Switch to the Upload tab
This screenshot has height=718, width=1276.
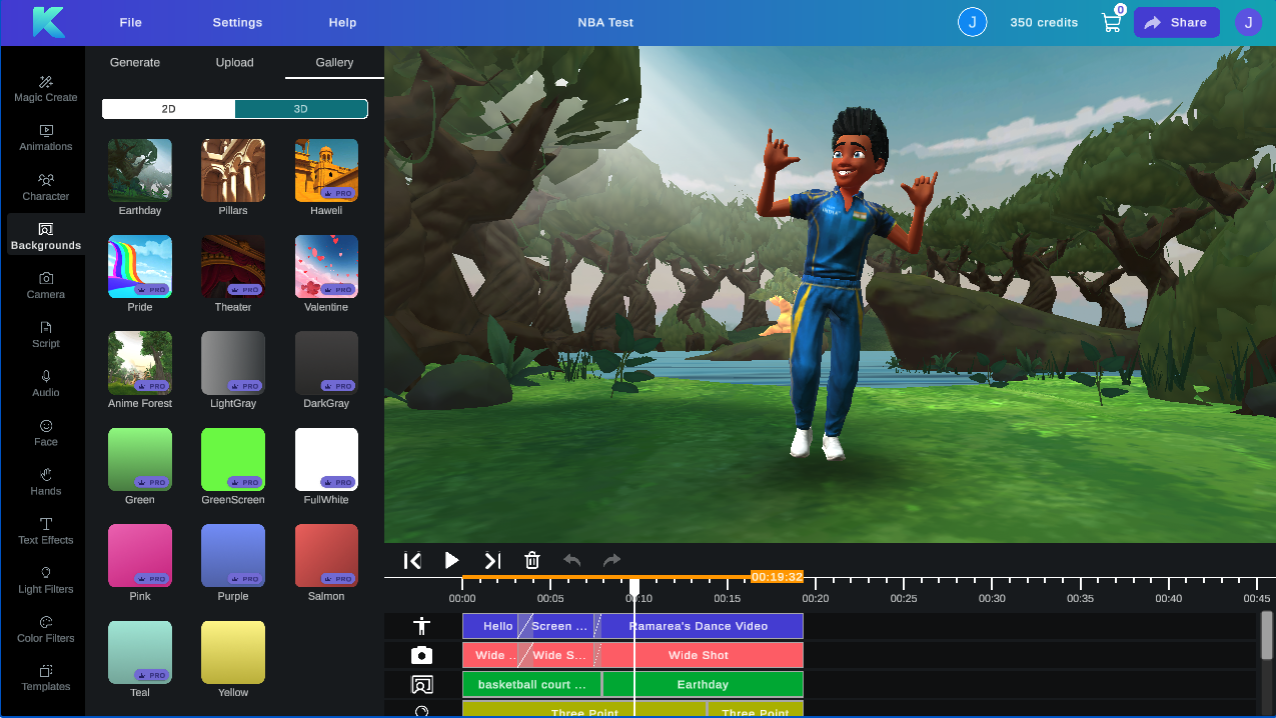coord(234,62)
